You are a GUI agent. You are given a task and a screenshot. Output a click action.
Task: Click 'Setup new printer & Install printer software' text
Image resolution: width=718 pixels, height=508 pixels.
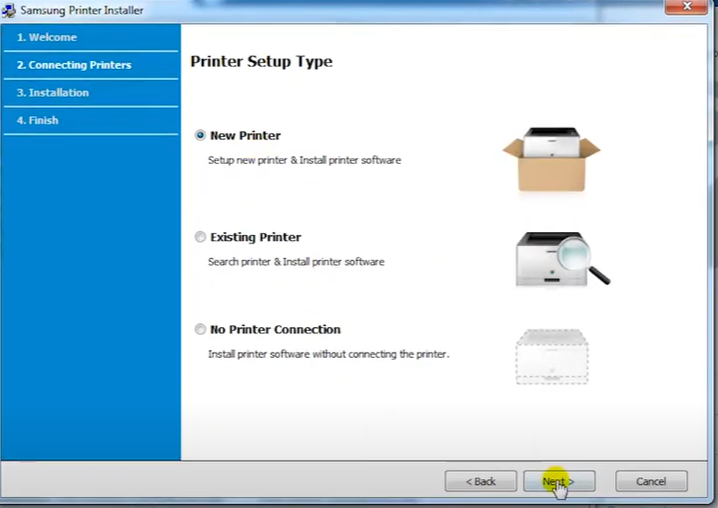tap(305, 160)
